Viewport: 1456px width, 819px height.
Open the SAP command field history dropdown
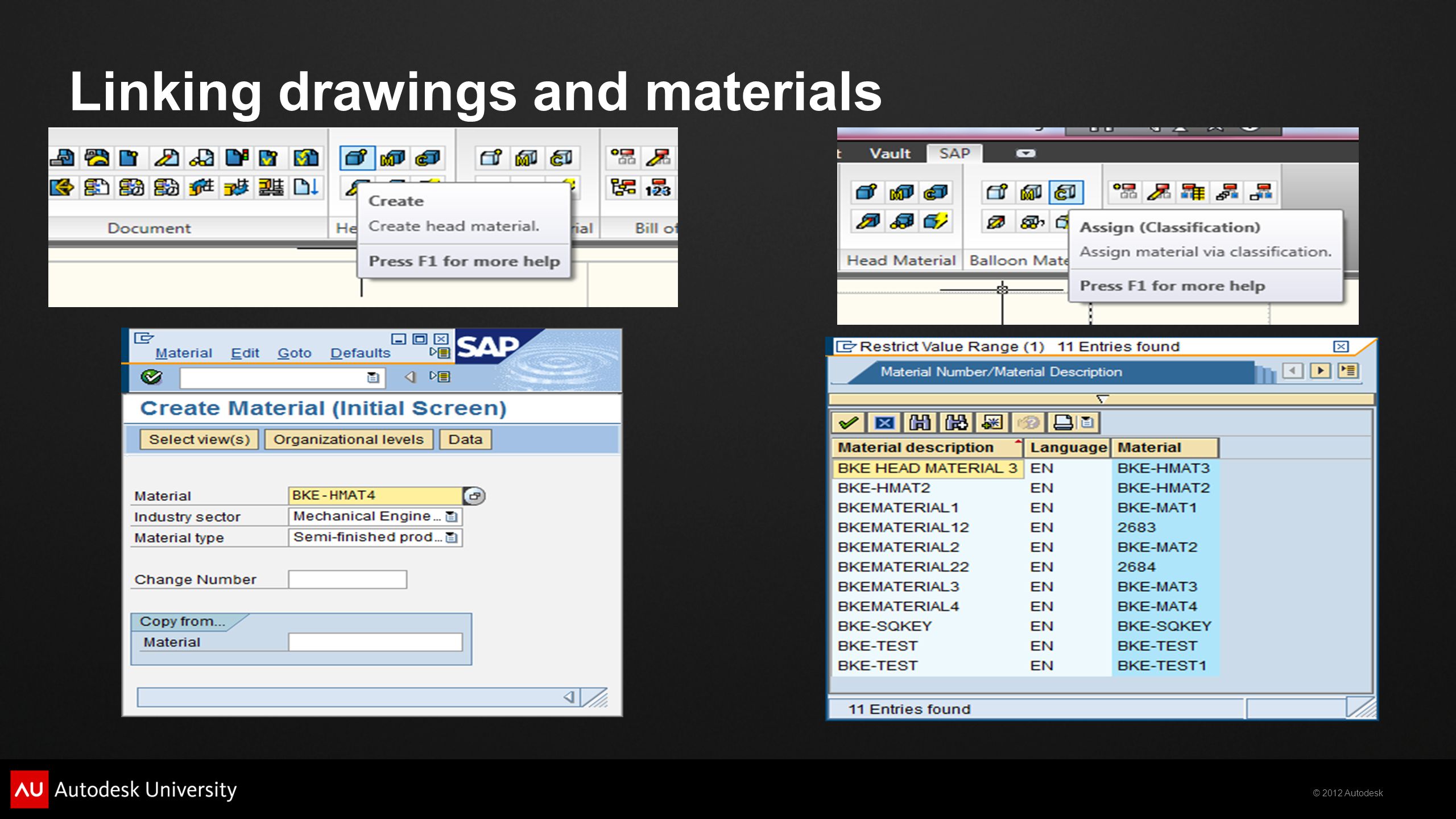pyautogui.click(x=373, y=377)
